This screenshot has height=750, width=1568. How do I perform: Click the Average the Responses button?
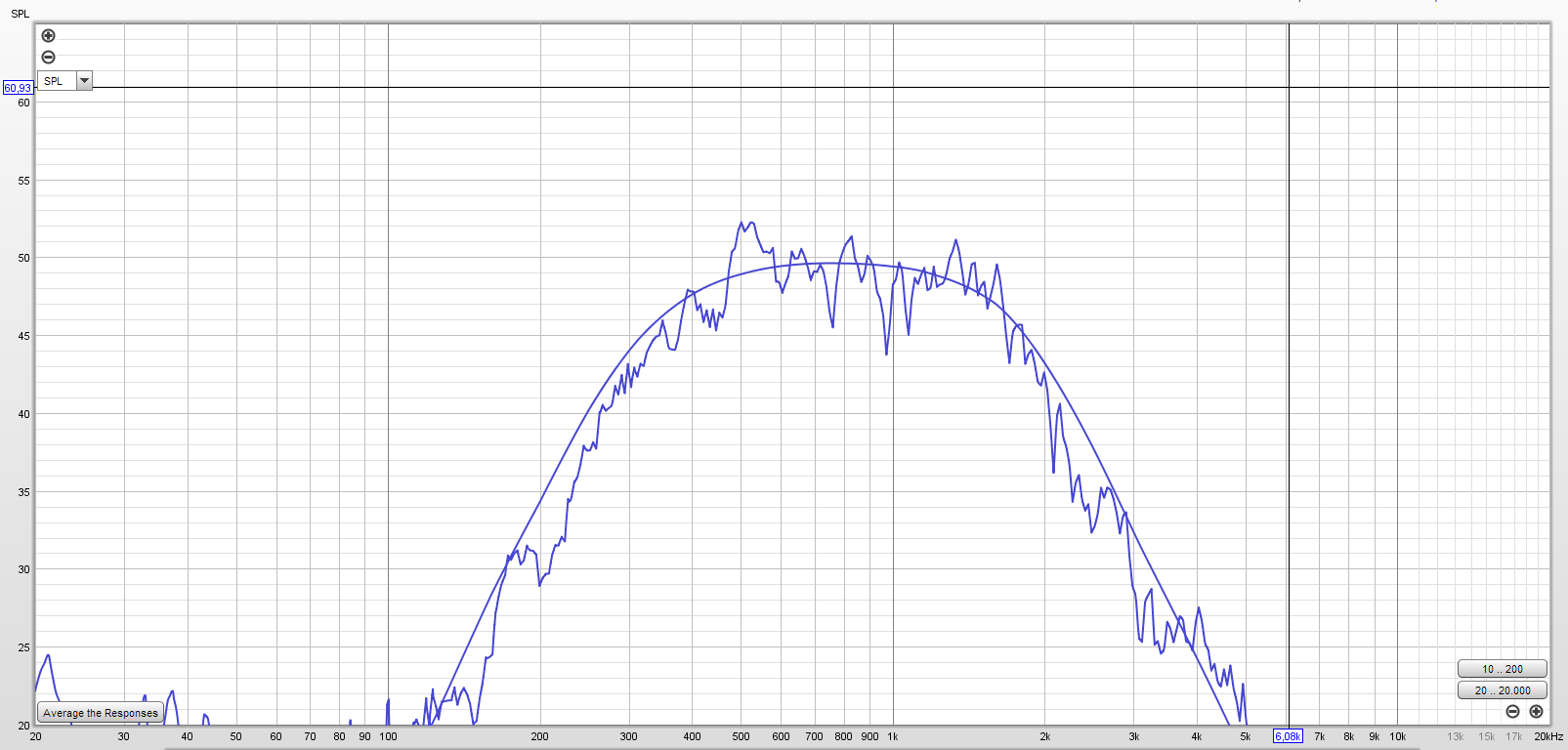[x=101, y=713]
